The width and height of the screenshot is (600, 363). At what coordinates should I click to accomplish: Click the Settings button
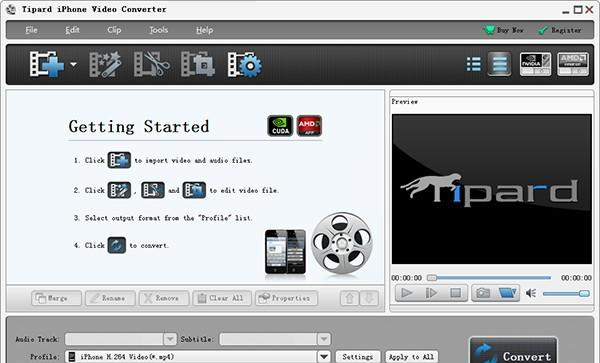click(358, 357)
